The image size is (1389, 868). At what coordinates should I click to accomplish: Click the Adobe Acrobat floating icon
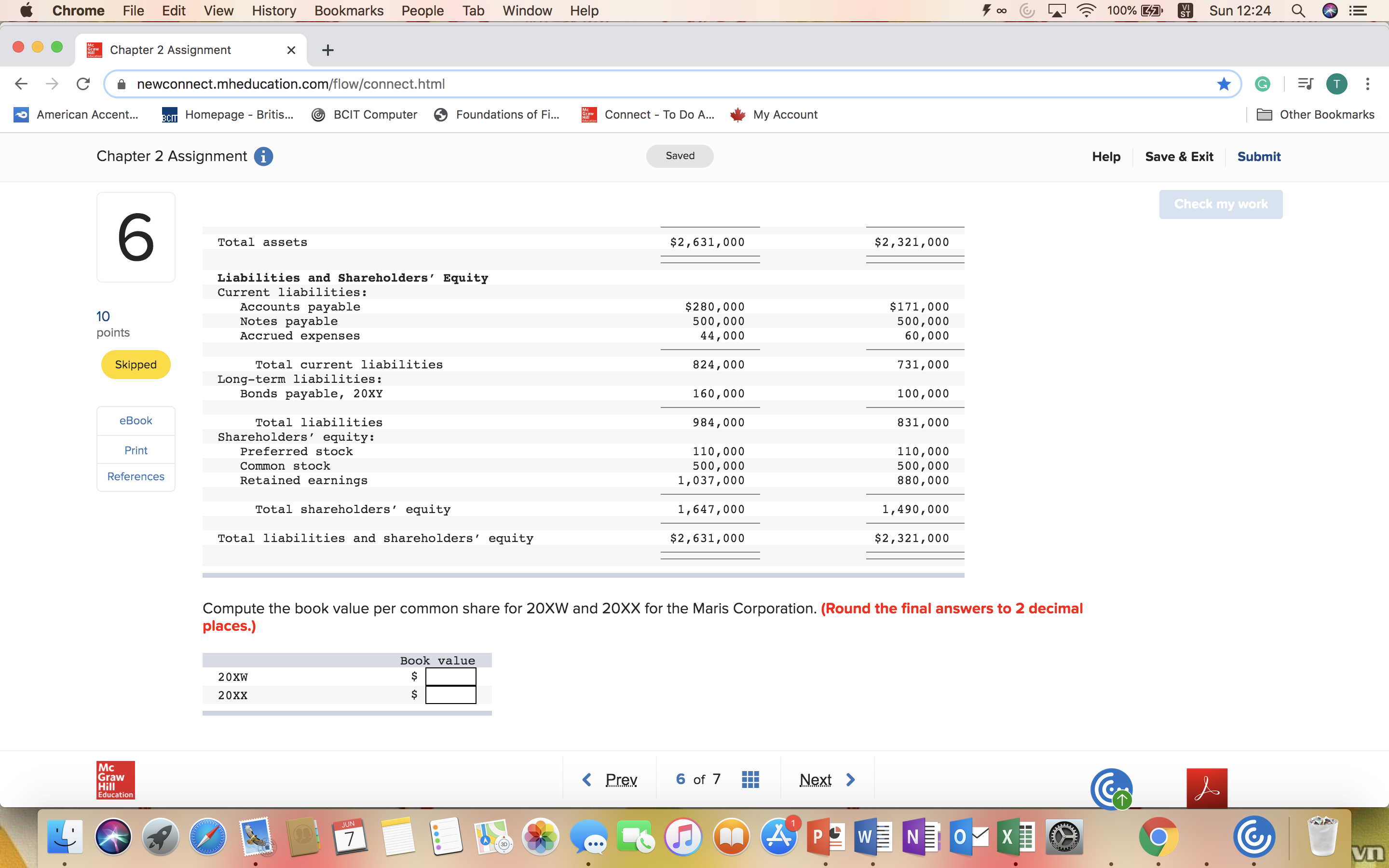point(1207,787)
